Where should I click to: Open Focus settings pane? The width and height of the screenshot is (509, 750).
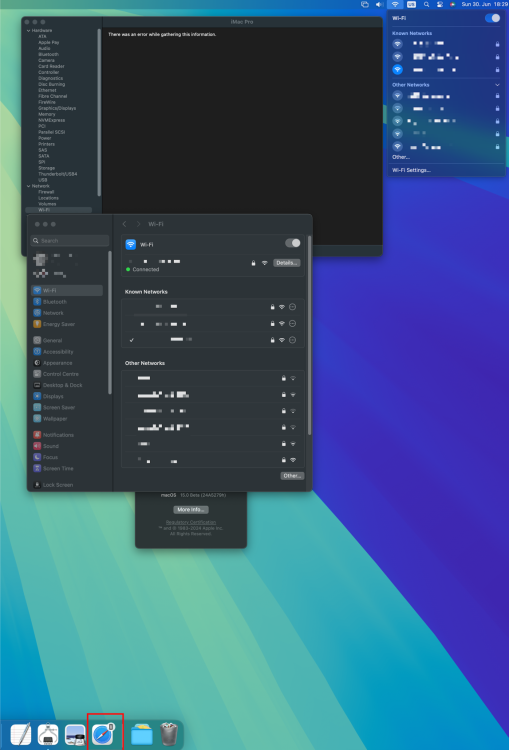click(x=67, y=457)
